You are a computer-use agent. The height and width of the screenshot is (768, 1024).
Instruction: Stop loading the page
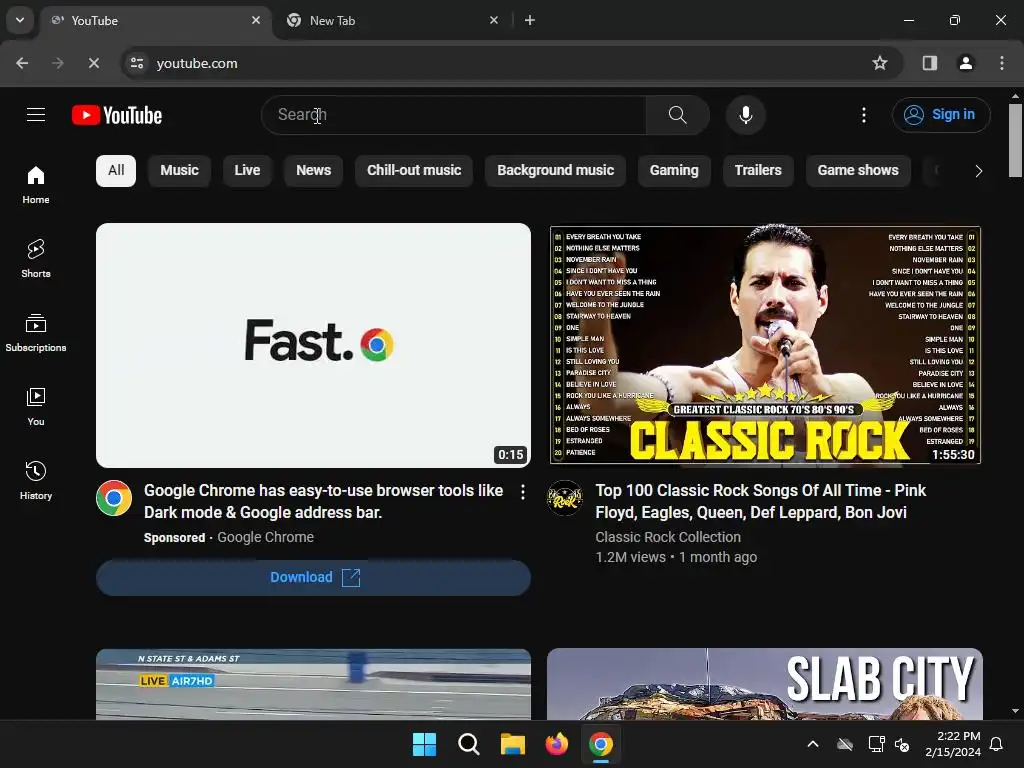pos(93,63)
